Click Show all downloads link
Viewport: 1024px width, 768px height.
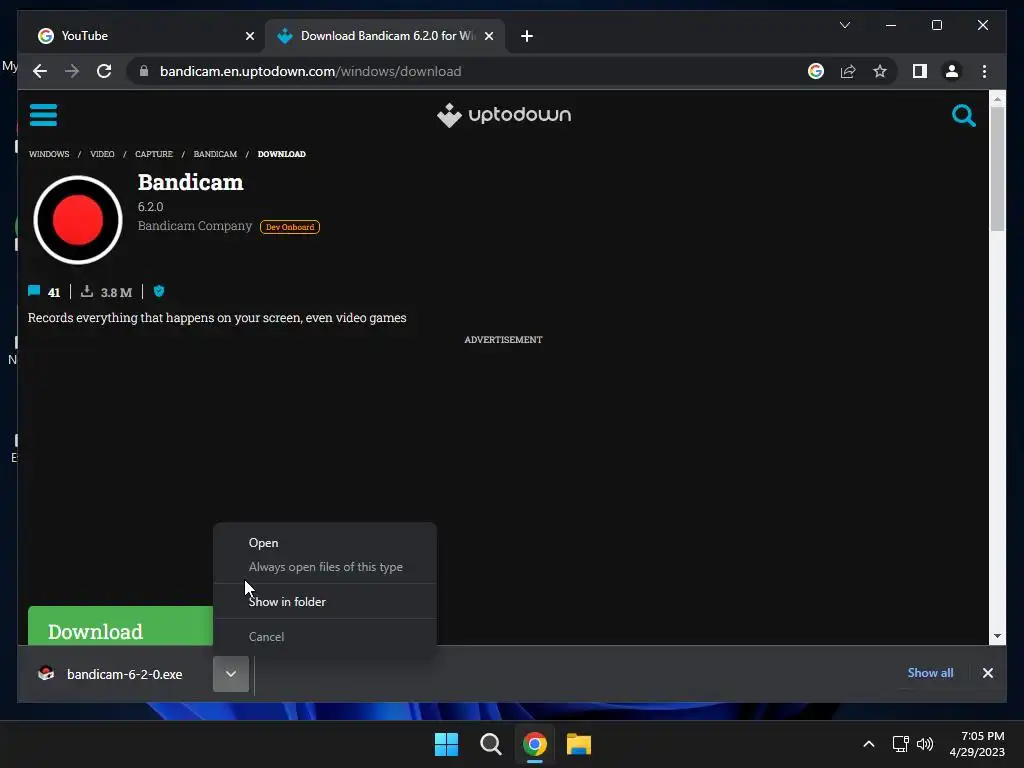pyautogui.click(x=930, y=673)
